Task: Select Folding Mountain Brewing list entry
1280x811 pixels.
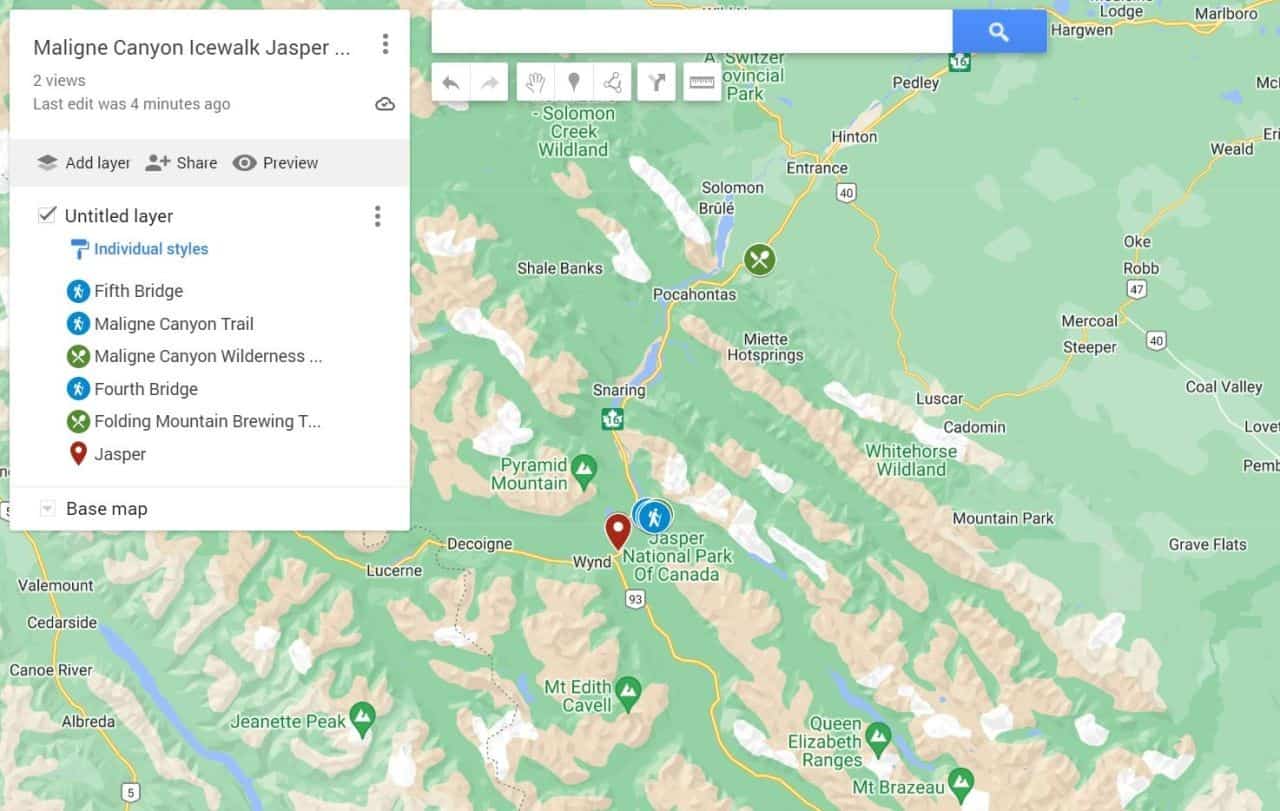Action: [207, 421]
